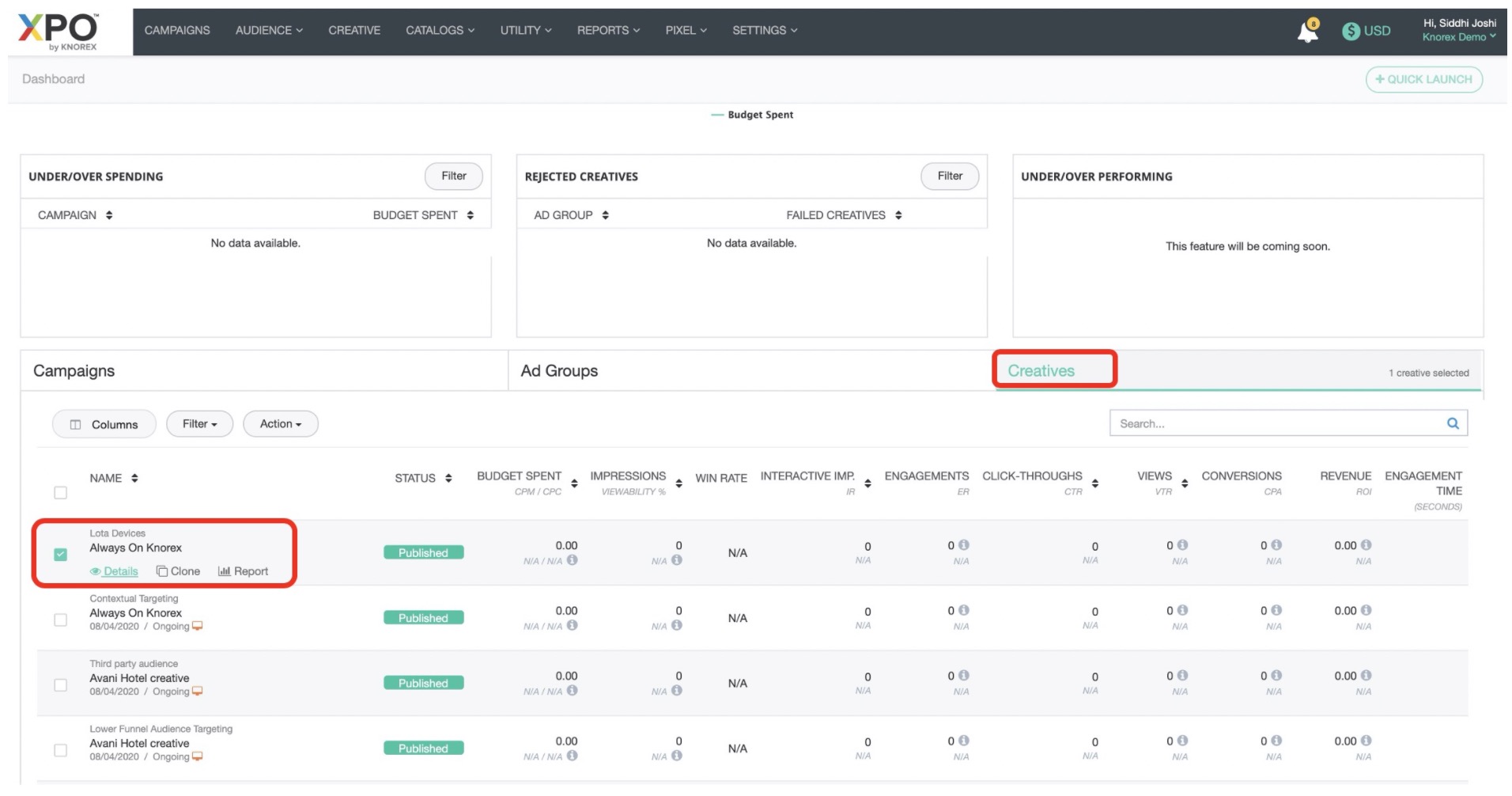Click the USD currency dollar icon
Image resolution: width=1512 pixels, height=796 pixels.
[x=1351, y=31]
